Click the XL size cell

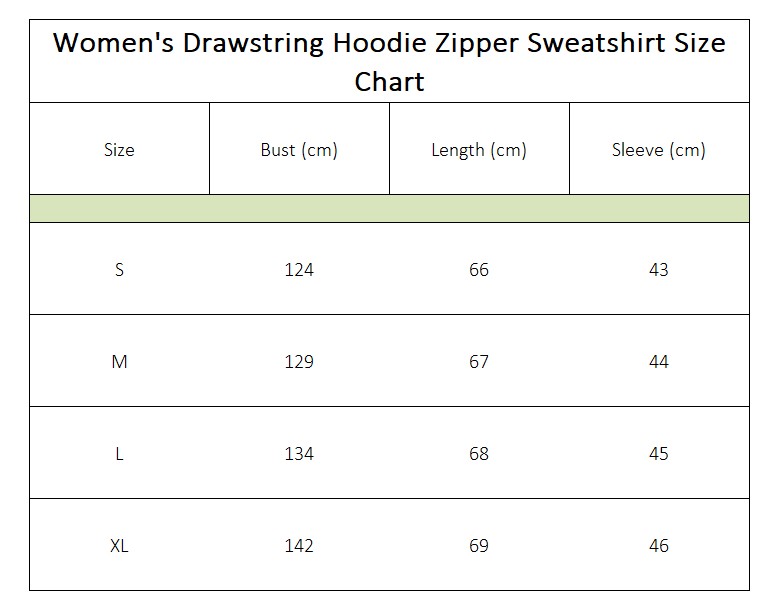coord(119,545)
